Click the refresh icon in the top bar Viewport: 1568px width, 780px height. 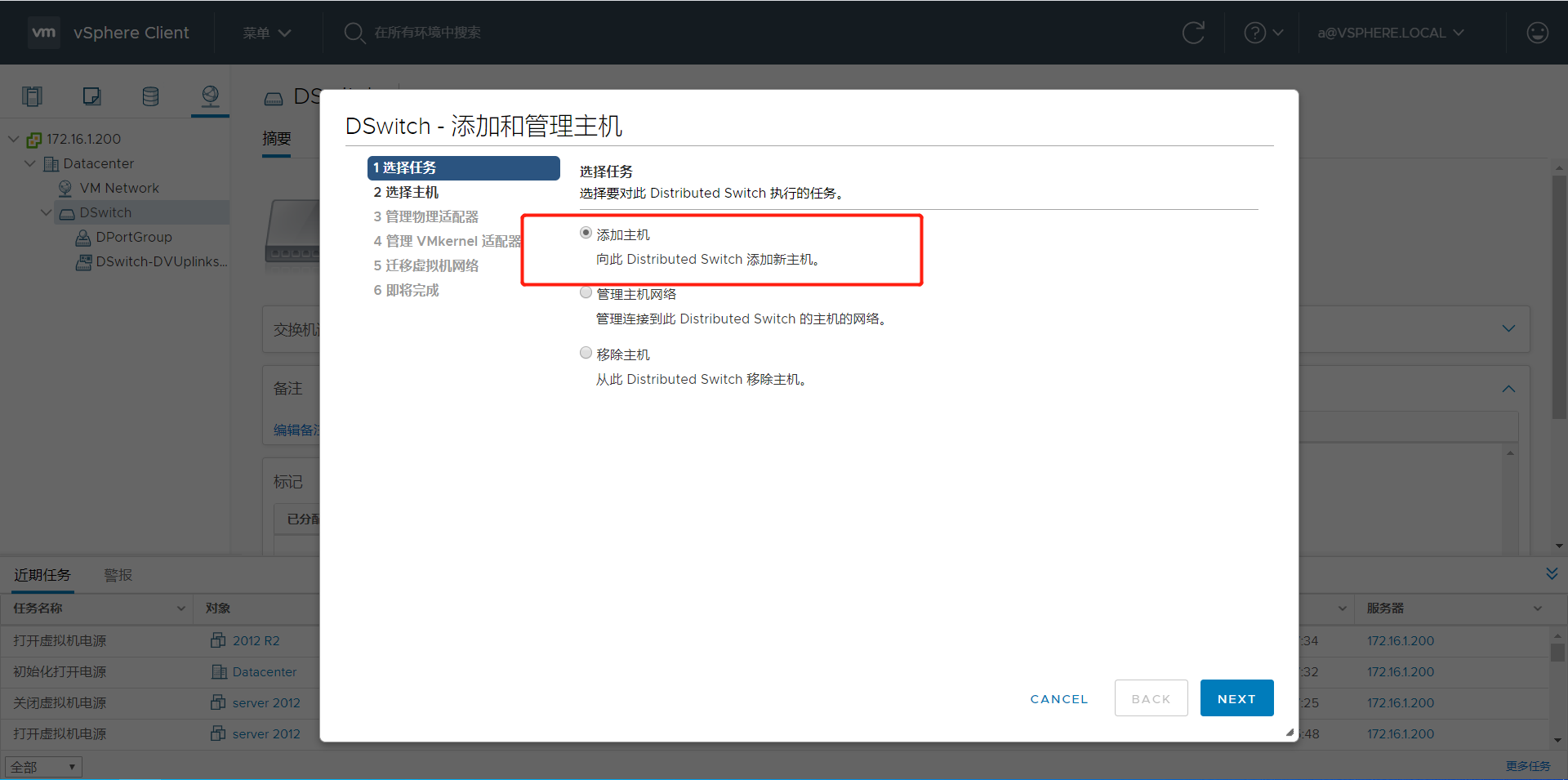click(1193, 33)
